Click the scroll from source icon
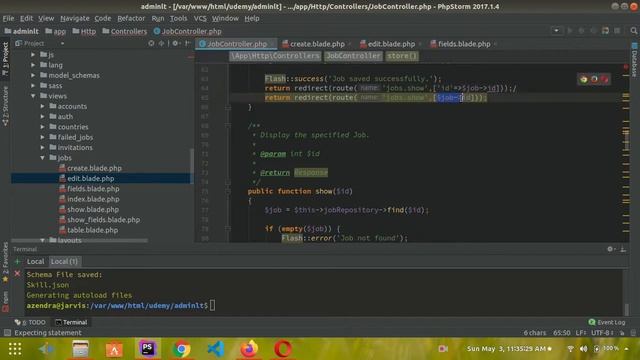Viewport: 640px width, 360px height. click(x=151, y=43)
